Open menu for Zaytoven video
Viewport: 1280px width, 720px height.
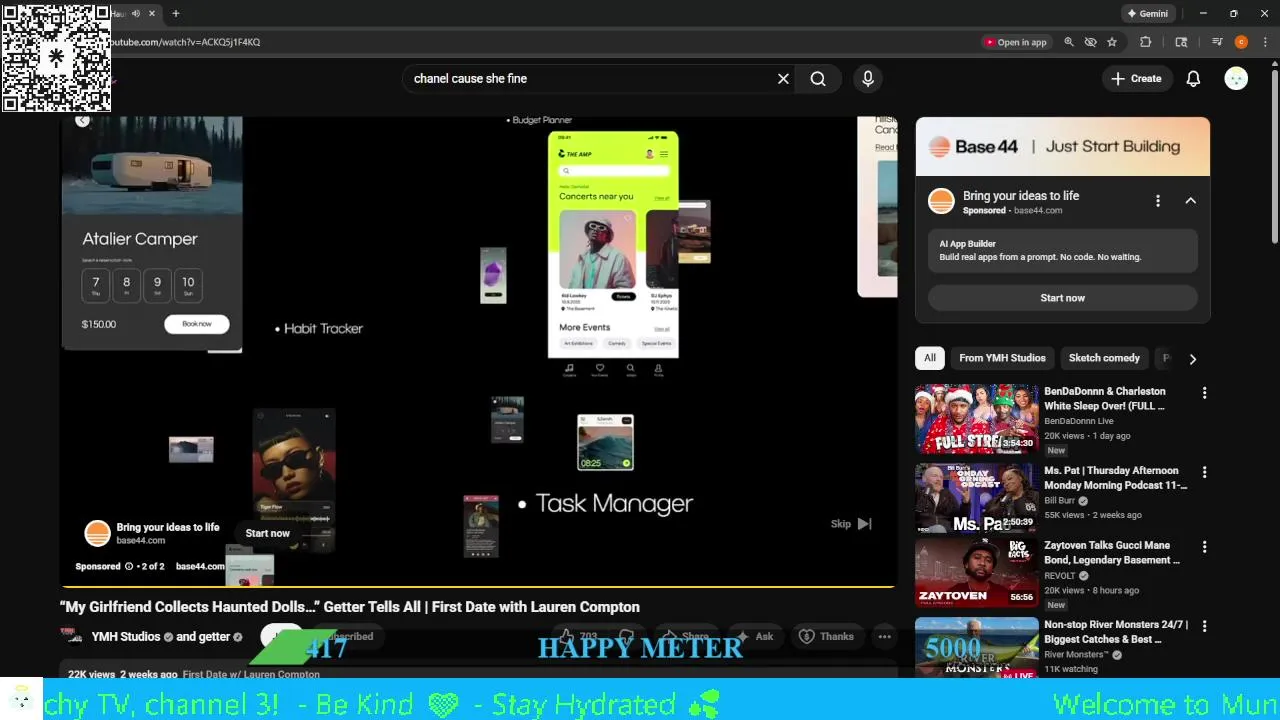[1204, 547]
